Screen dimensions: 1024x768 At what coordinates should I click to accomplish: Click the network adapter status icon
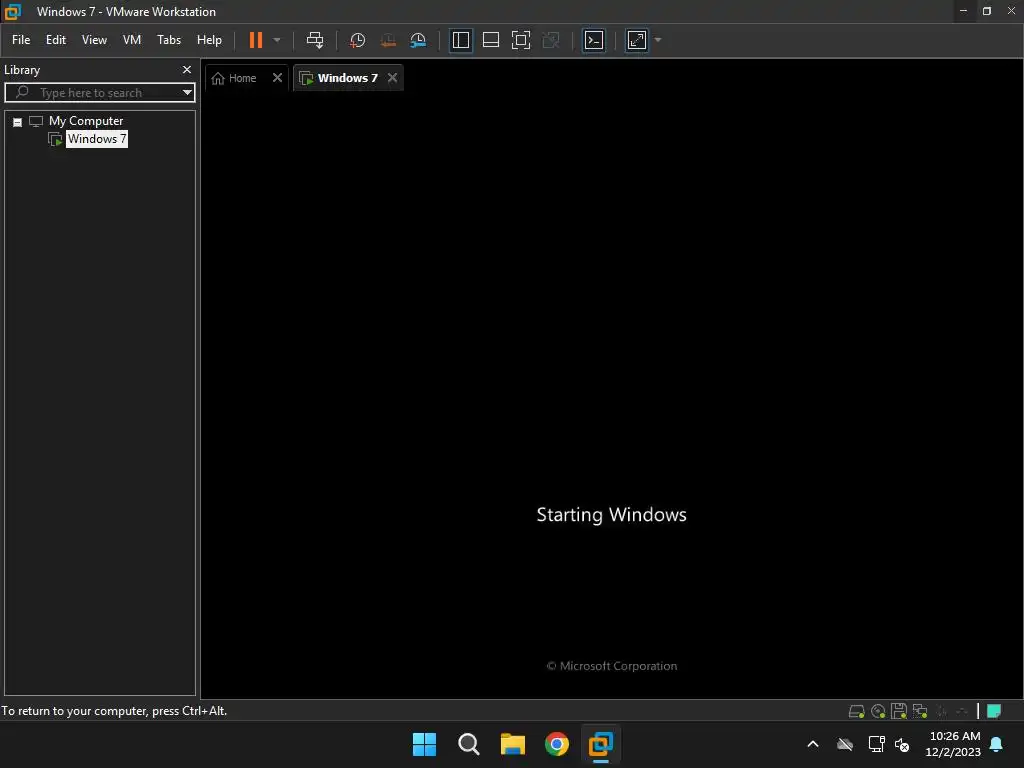coord(920,711)
